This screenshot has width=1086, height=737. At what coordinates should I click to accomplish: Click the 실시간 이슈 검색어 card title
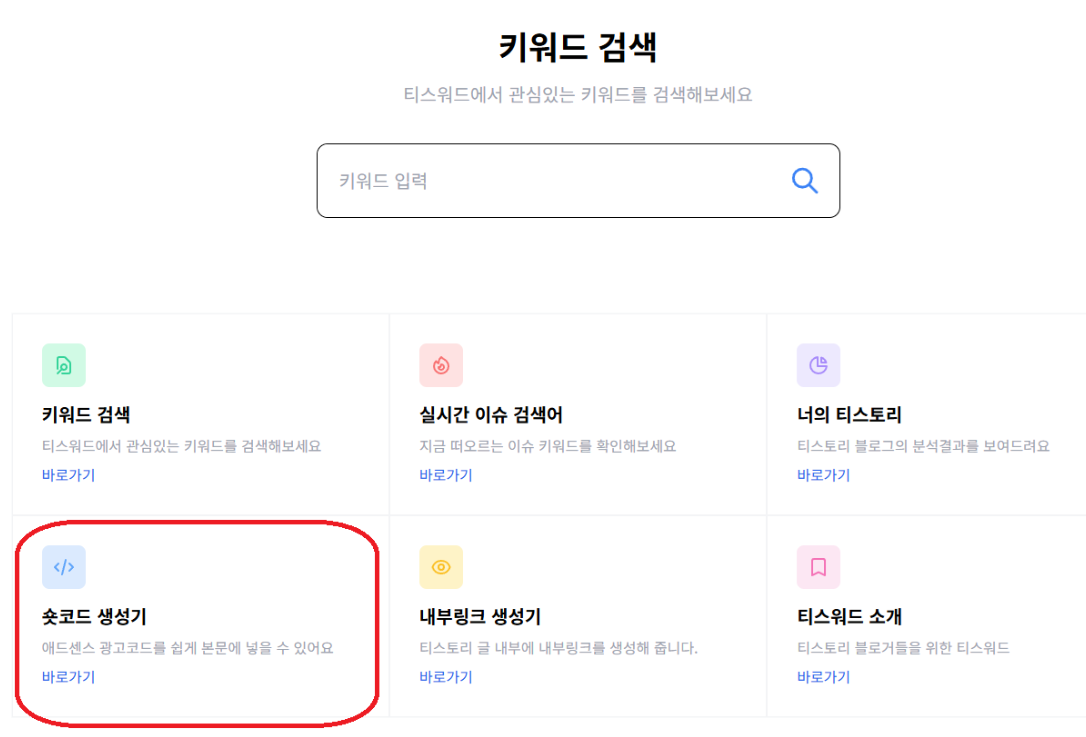click(491, 415)
